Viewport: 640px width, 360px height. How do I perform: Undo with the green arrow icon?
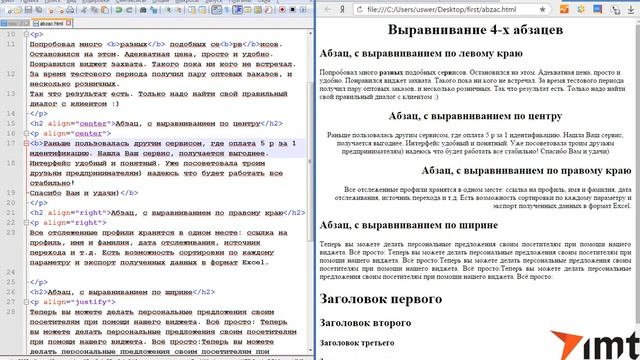(118, 9)
